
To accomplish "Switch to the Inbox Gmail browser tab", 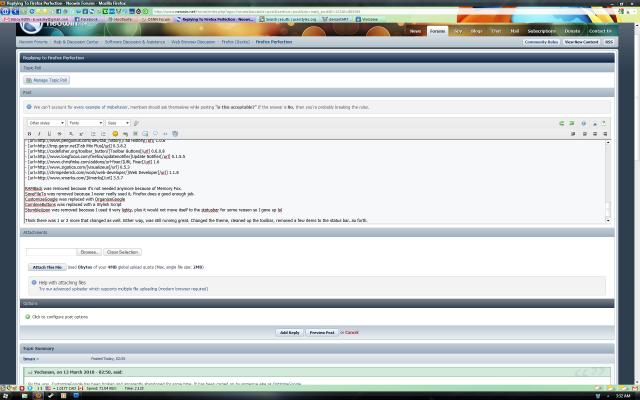I will pyautogui.click(x=37, y=19).
